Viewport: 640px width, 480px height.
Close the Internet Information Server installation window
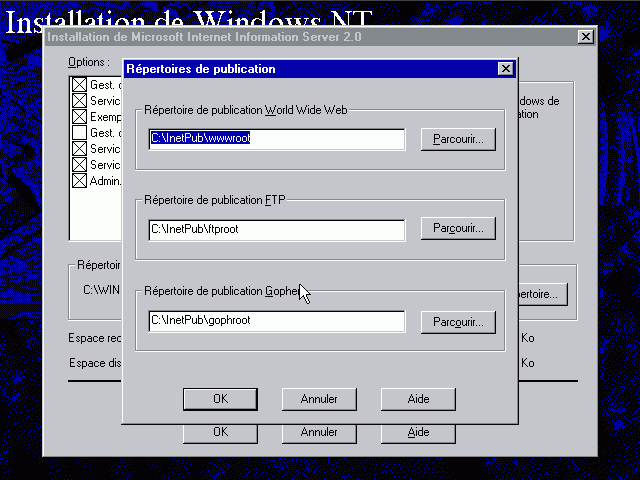click(586, 37)
